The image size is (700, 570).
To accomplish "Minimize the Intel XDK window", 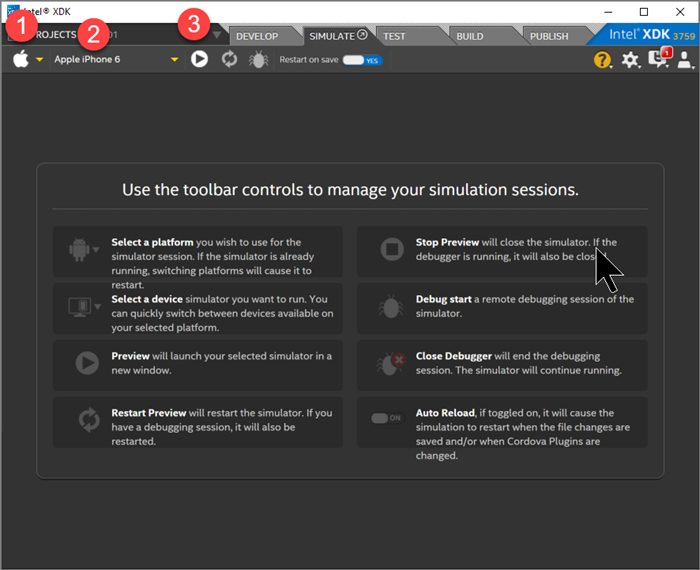I will click(608, 12).
